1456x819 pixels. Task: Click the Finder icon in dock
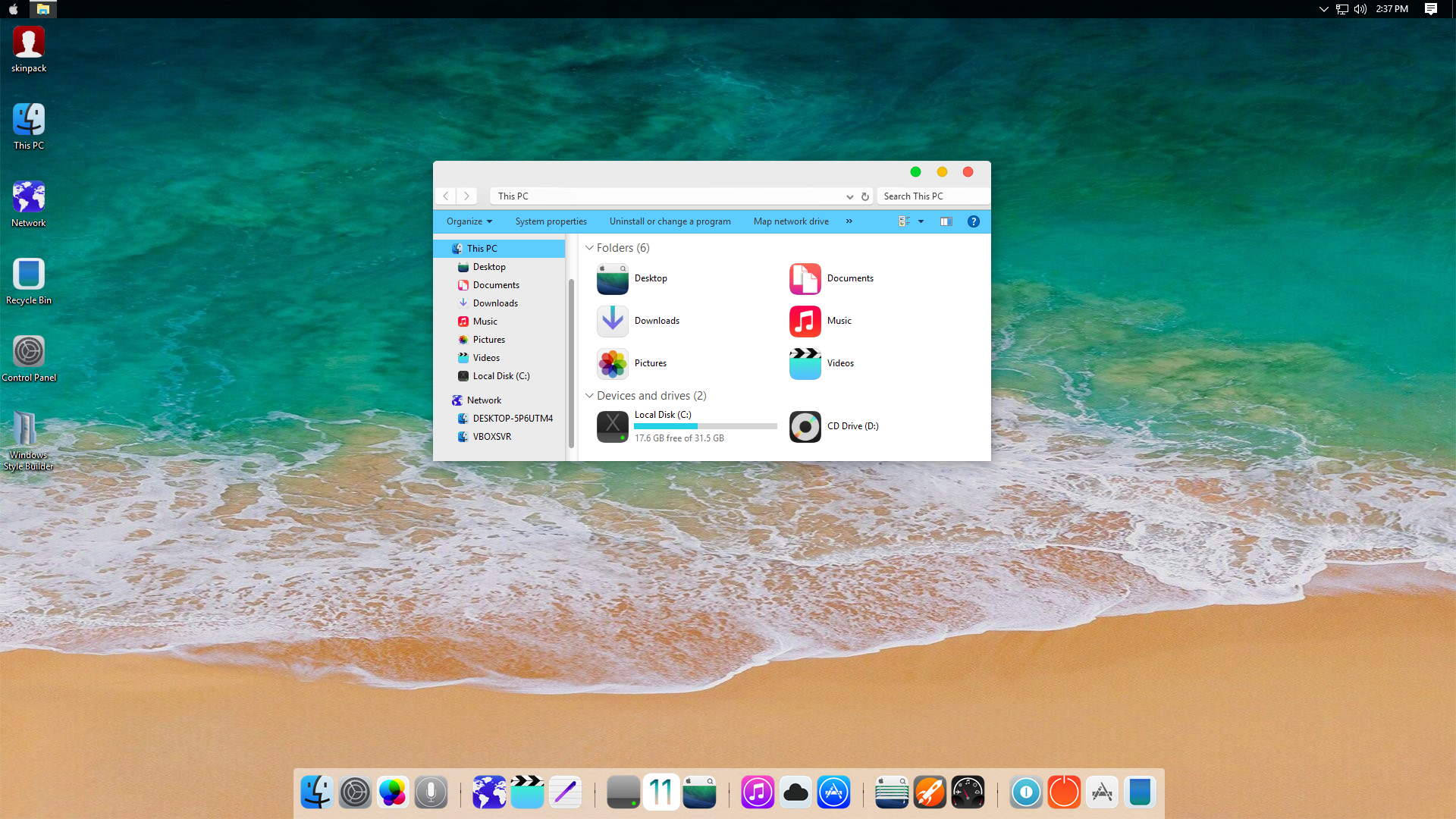tap(316, 793)
